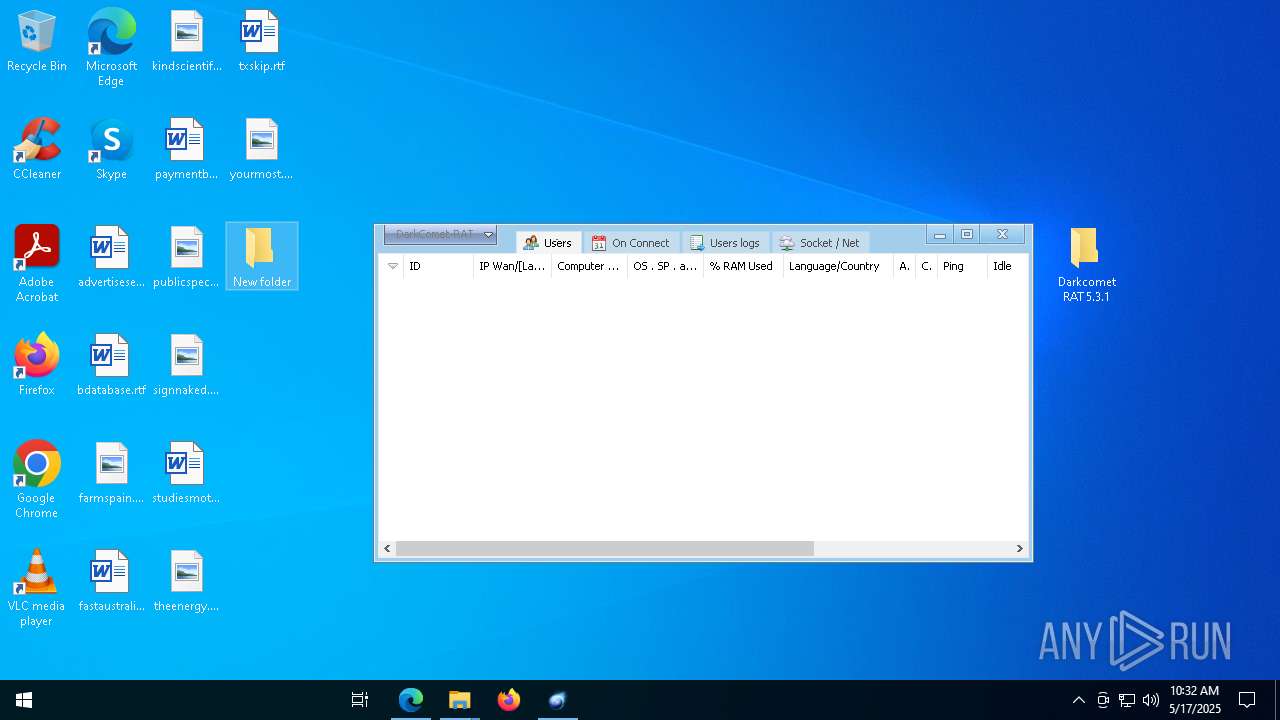Click the ID column header

(438, 266)
